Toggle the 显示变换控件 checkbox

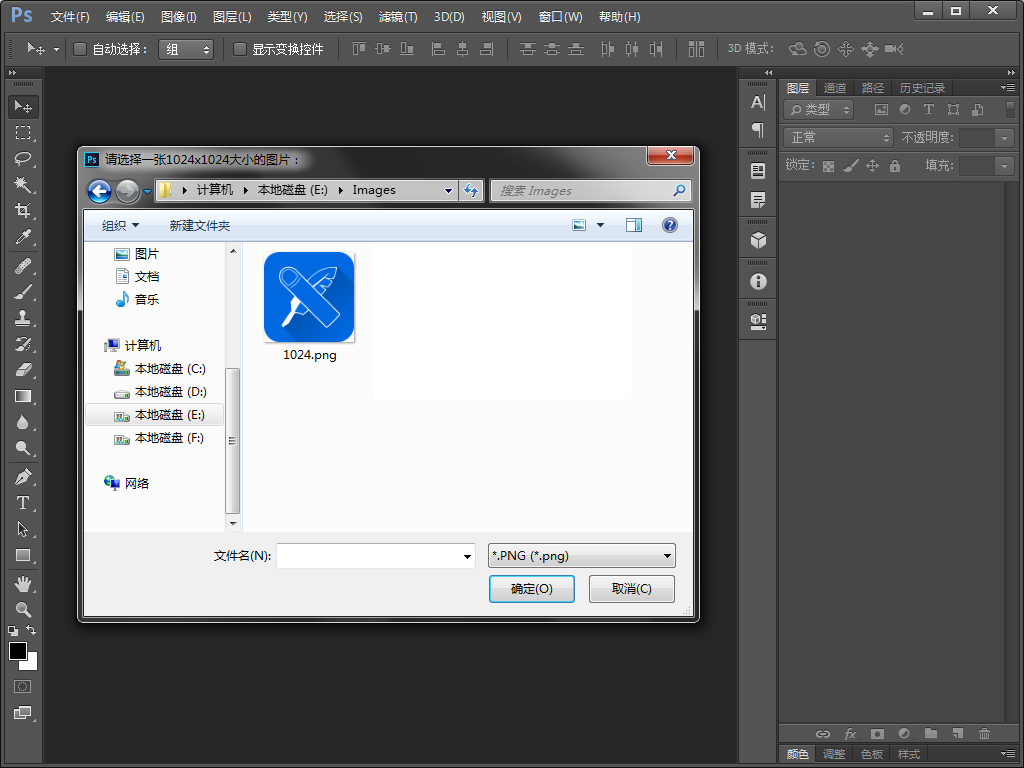pos(240,49)
